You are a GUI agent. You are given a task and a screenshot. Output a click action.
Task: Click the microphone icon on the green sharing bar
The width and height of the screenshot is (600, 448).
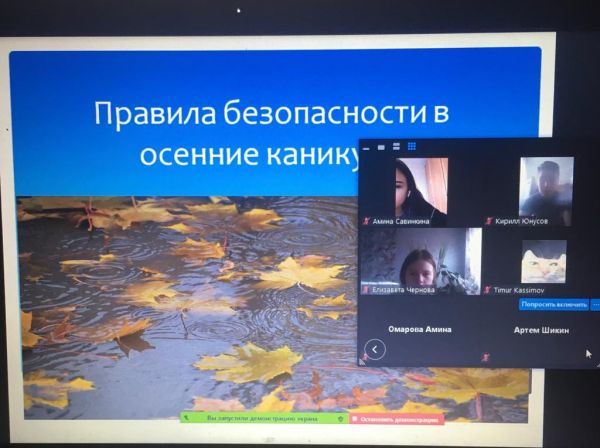(187, 418)
